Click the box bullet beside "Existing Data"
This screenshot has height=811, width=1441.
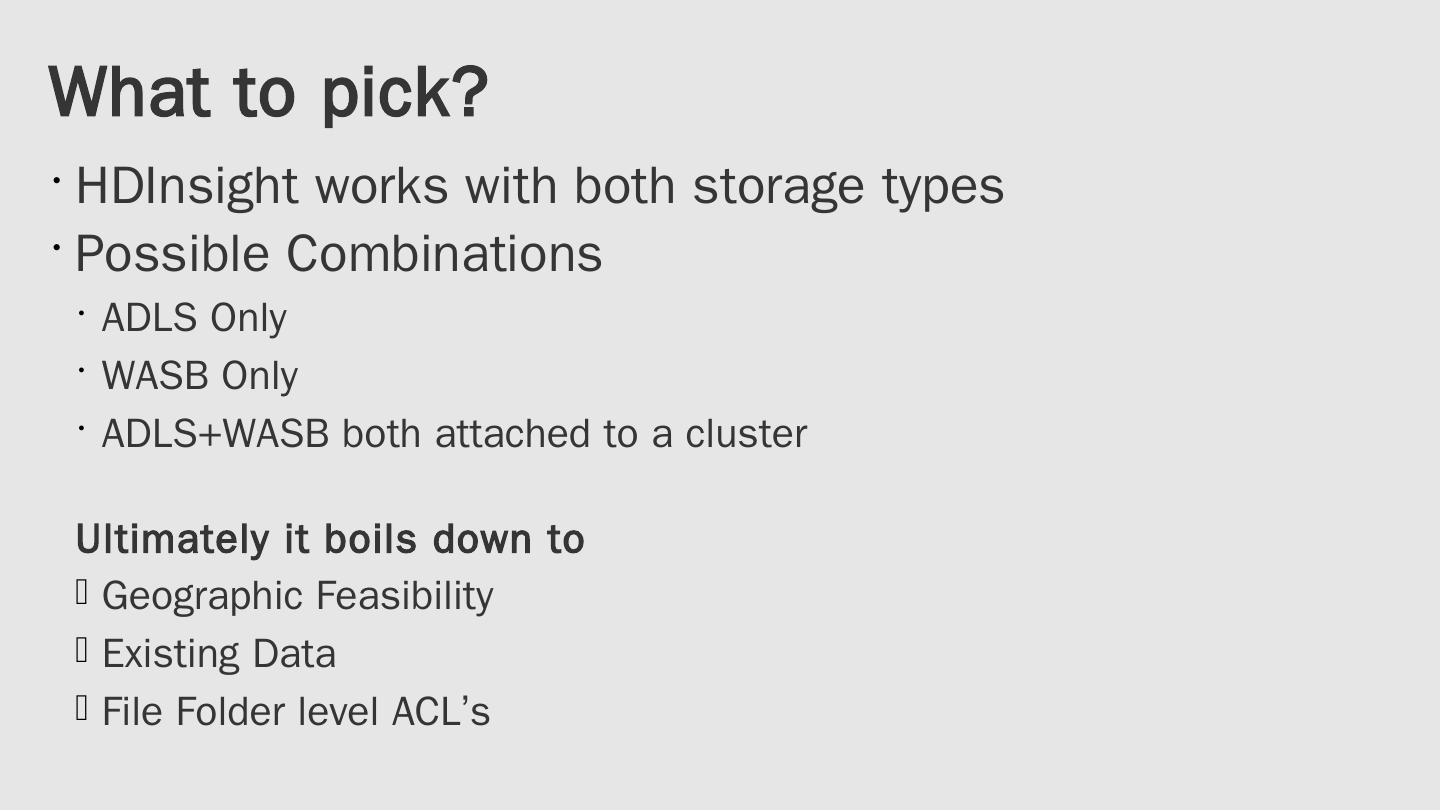click(82, 651)
